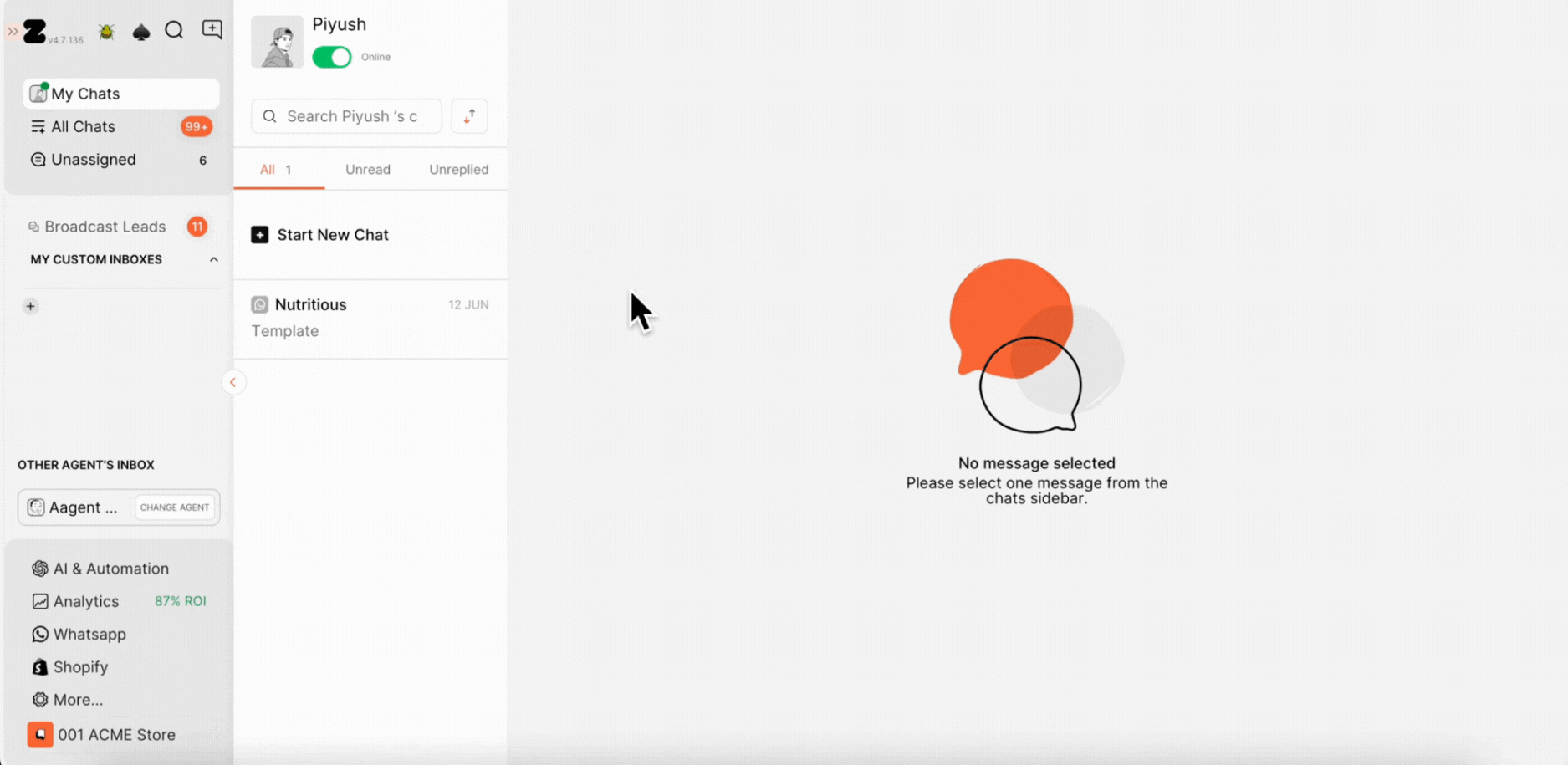Open My Chats inbox
Screen dimensions: 1568x765
coord(121,94)
